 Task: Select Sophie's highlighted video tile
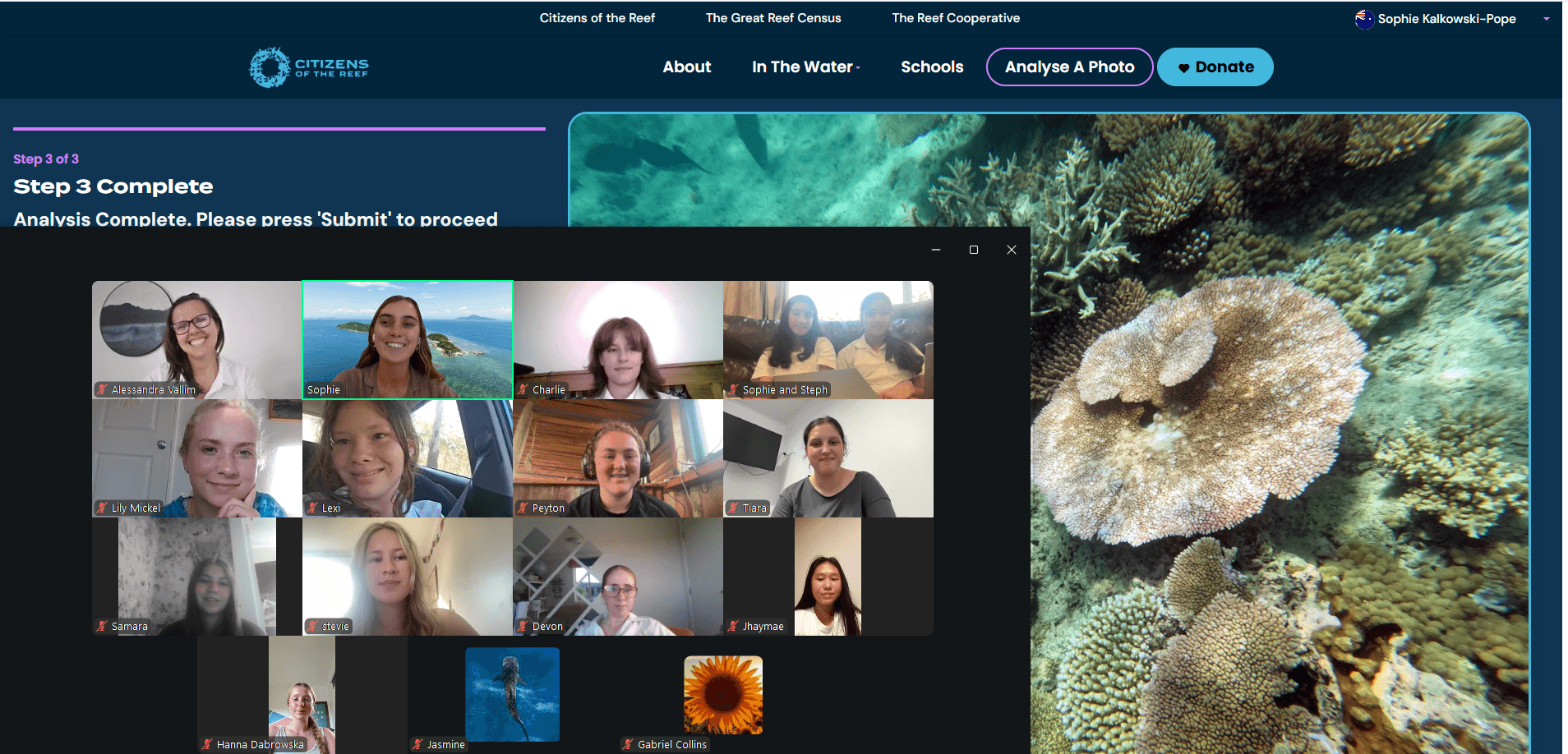(x=408, y=340)
